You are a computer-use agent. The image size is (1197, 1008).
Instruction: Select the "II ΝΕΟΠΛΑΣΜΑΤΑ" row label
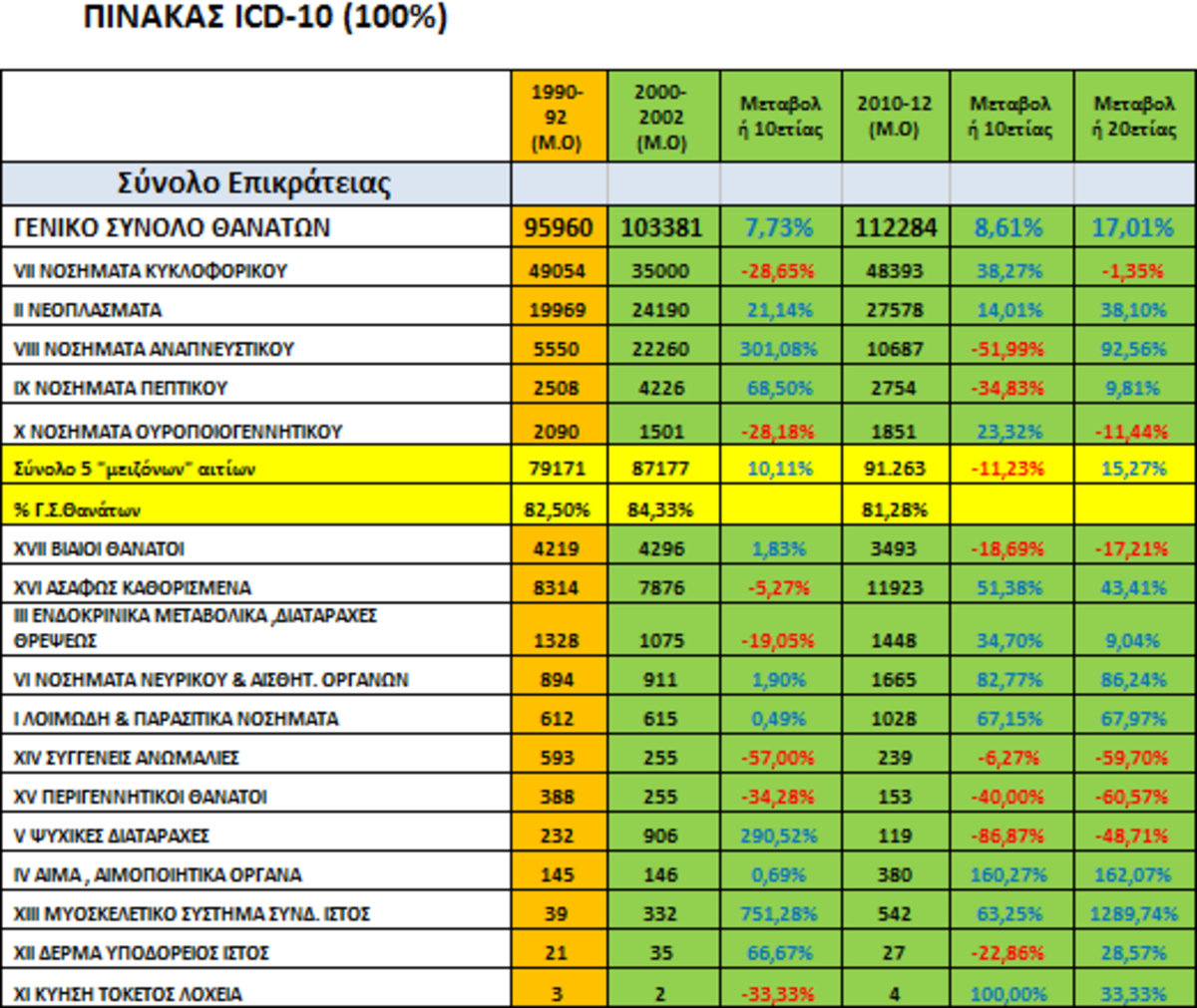[x=88, y=310]
